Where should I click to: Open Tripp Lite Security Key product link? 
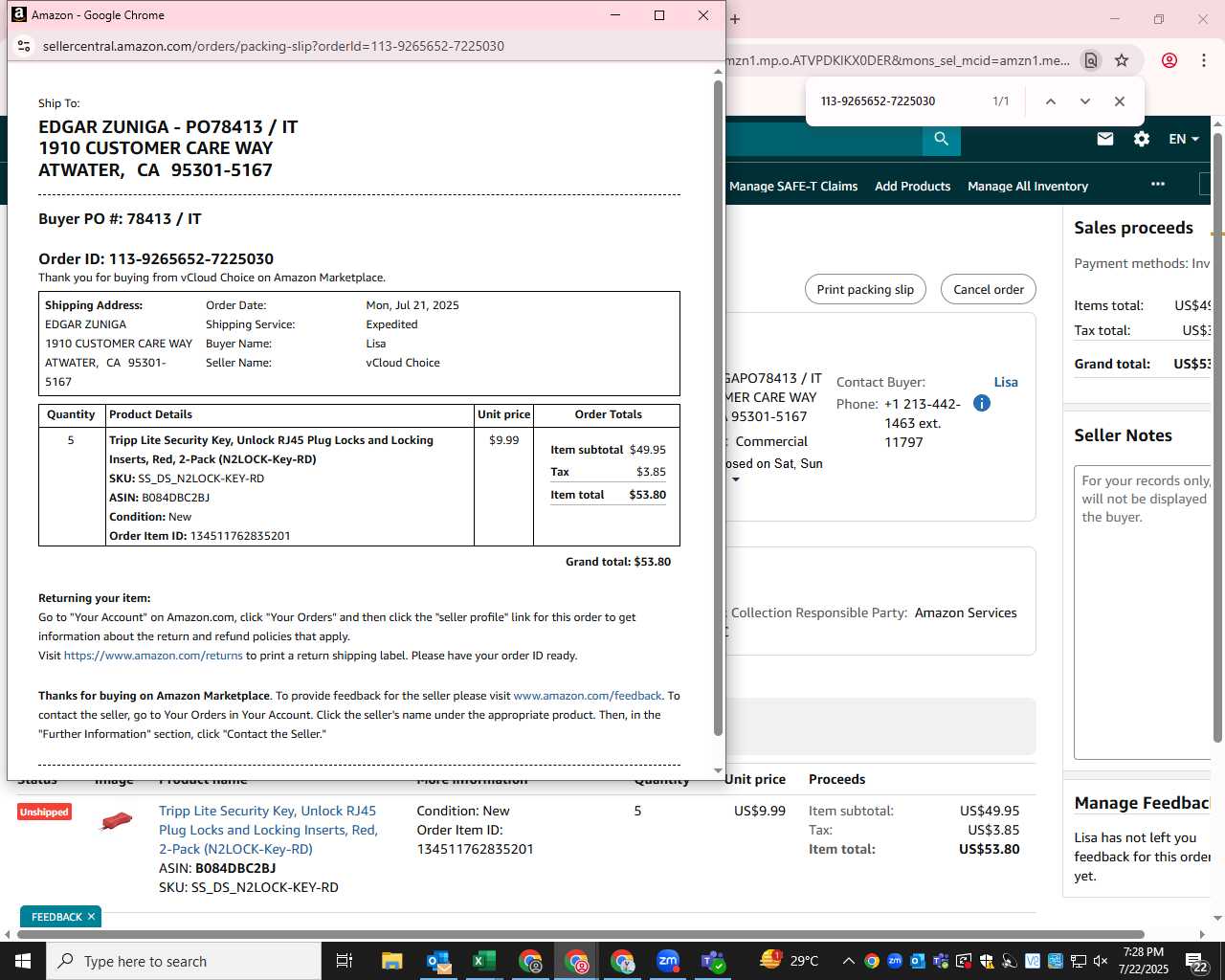268,830
